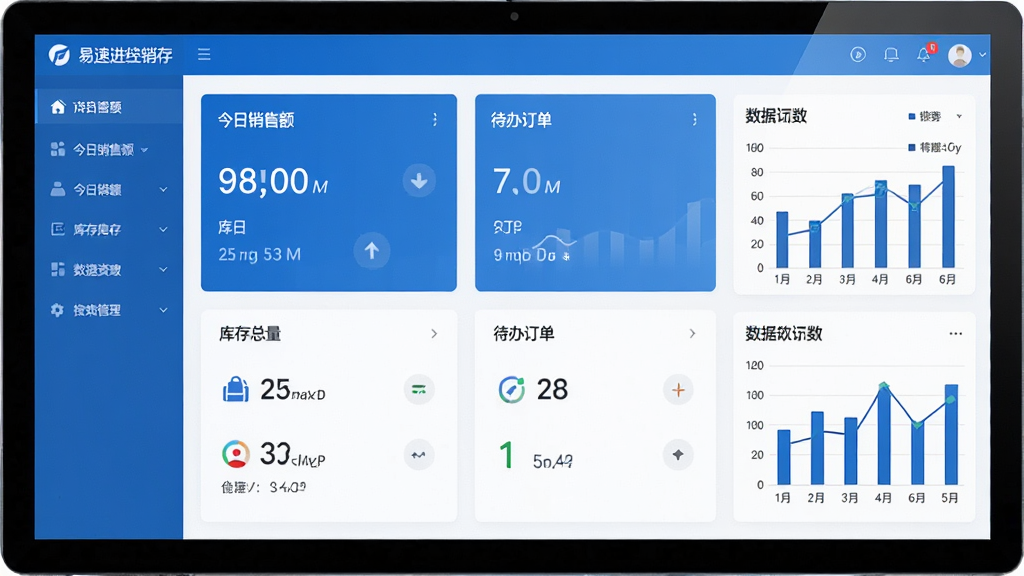
Task: Open more options on blue 待办订单 card
Action: point(694,120)
